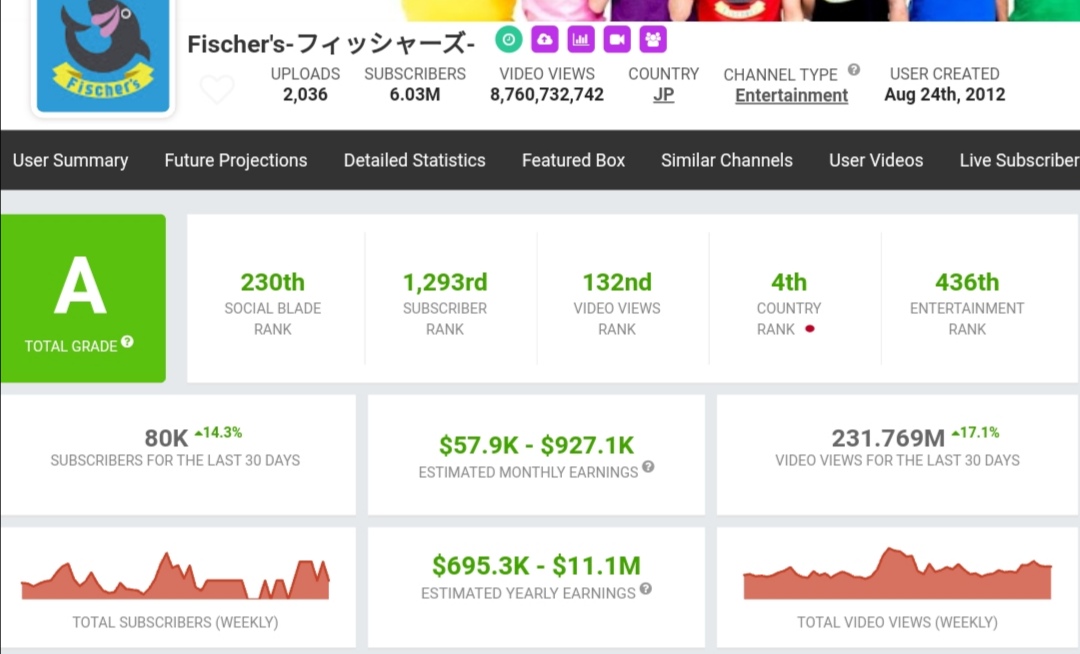
Task: Click the 17.1% video views growth indicator
Action: (975, 432)
